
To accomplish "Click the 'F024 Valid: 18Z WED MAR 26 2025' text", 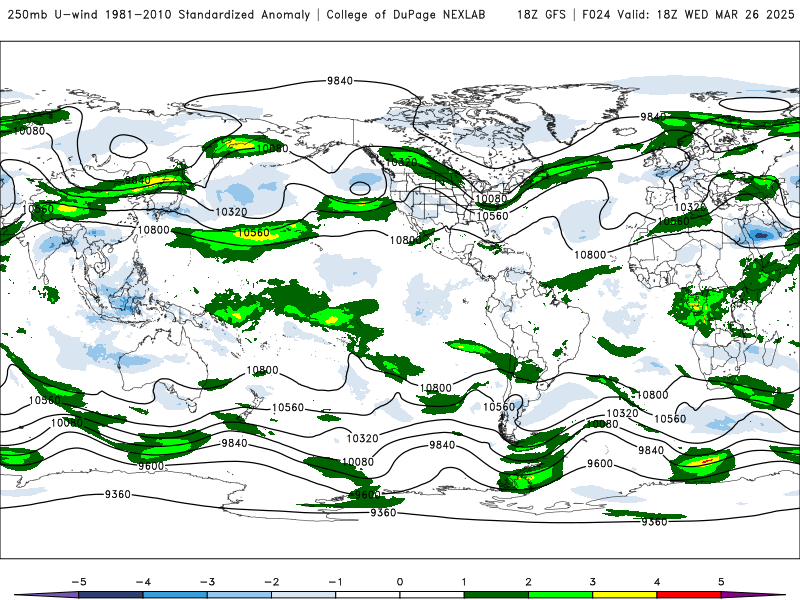I will tap(688, 15).
